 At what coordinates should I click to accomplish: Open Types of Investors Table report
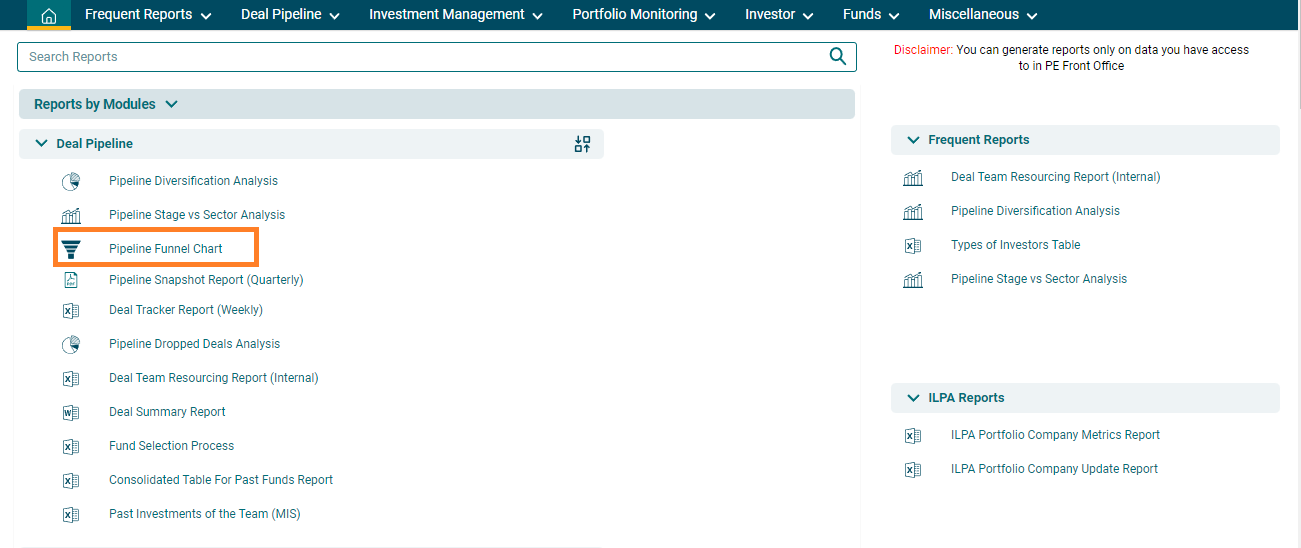click(1015, 245)
